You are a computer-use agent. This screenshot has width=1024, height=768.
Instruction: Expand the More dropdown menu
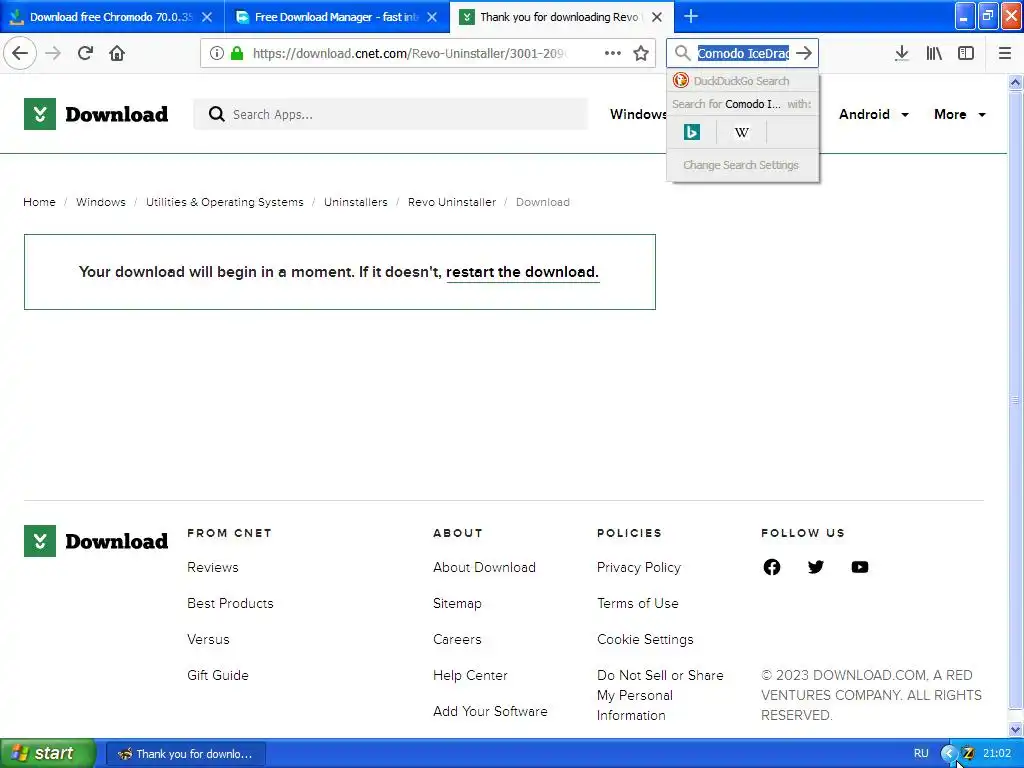point(959,114)
